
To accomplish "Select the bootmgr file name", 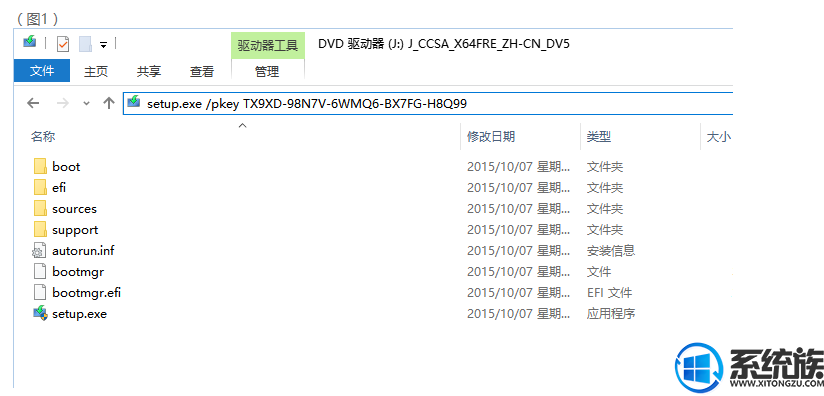I will (x=78, y=272).
